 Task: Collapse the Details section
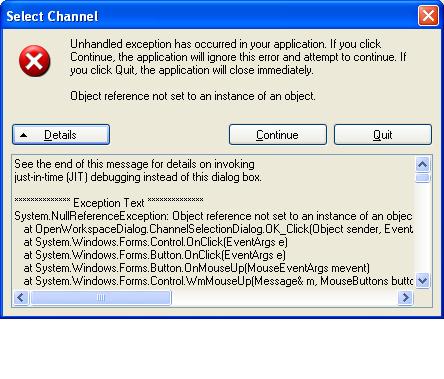tap(61, 135)
